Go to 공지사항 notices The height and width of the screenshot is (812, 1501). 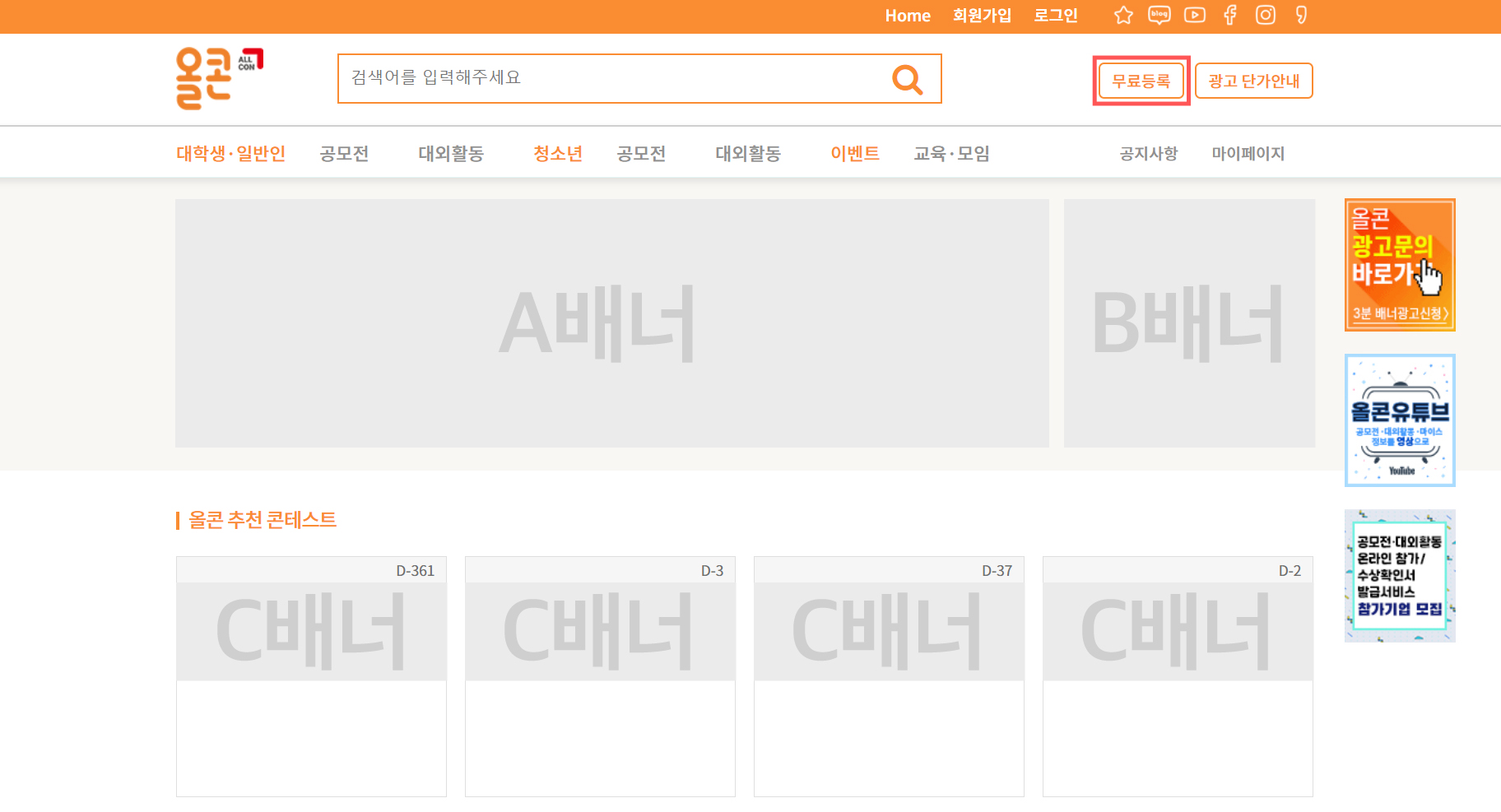click(1148, 153)
